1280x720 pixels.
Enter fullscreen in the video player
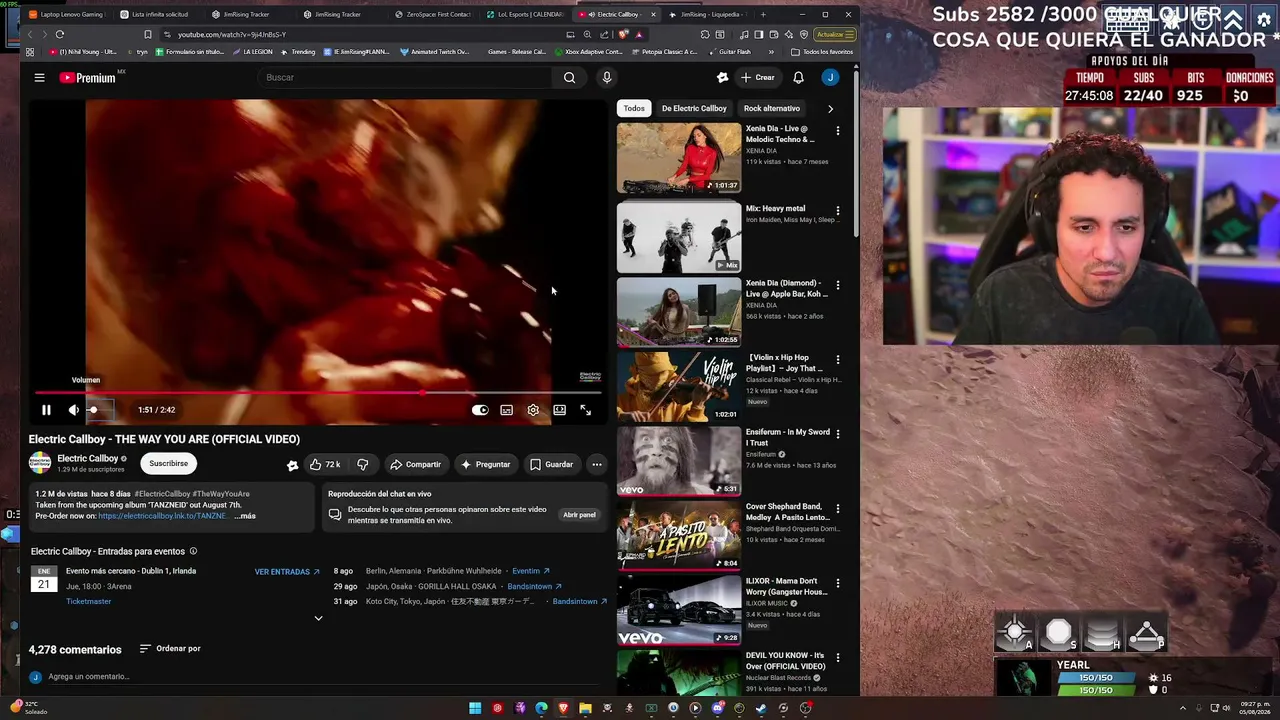pyautogui.click(x=586, y=410)
